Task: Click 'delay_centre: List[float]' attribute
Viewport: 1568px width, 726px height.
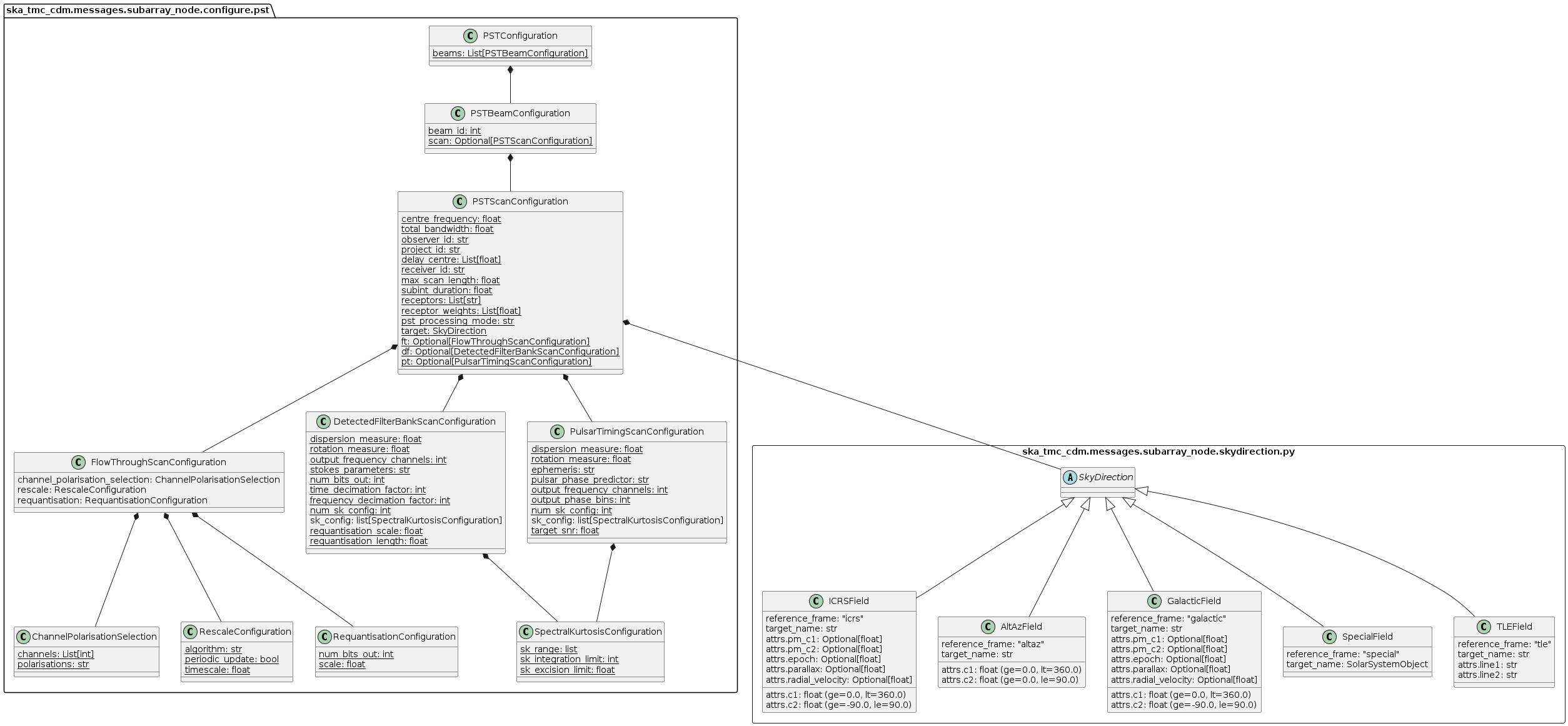Action: point(451,260)
